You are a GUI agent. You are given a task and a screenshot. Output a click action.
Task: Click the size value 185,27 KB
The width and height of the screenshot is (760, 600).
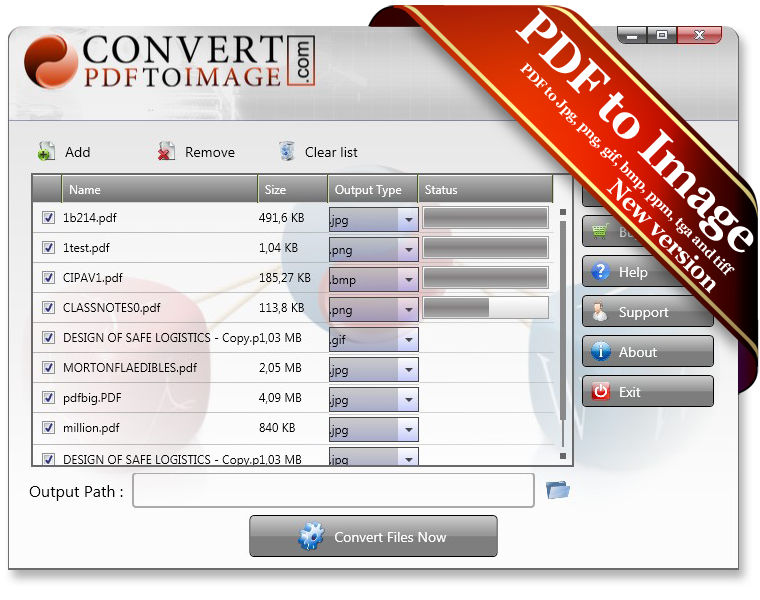285,278
